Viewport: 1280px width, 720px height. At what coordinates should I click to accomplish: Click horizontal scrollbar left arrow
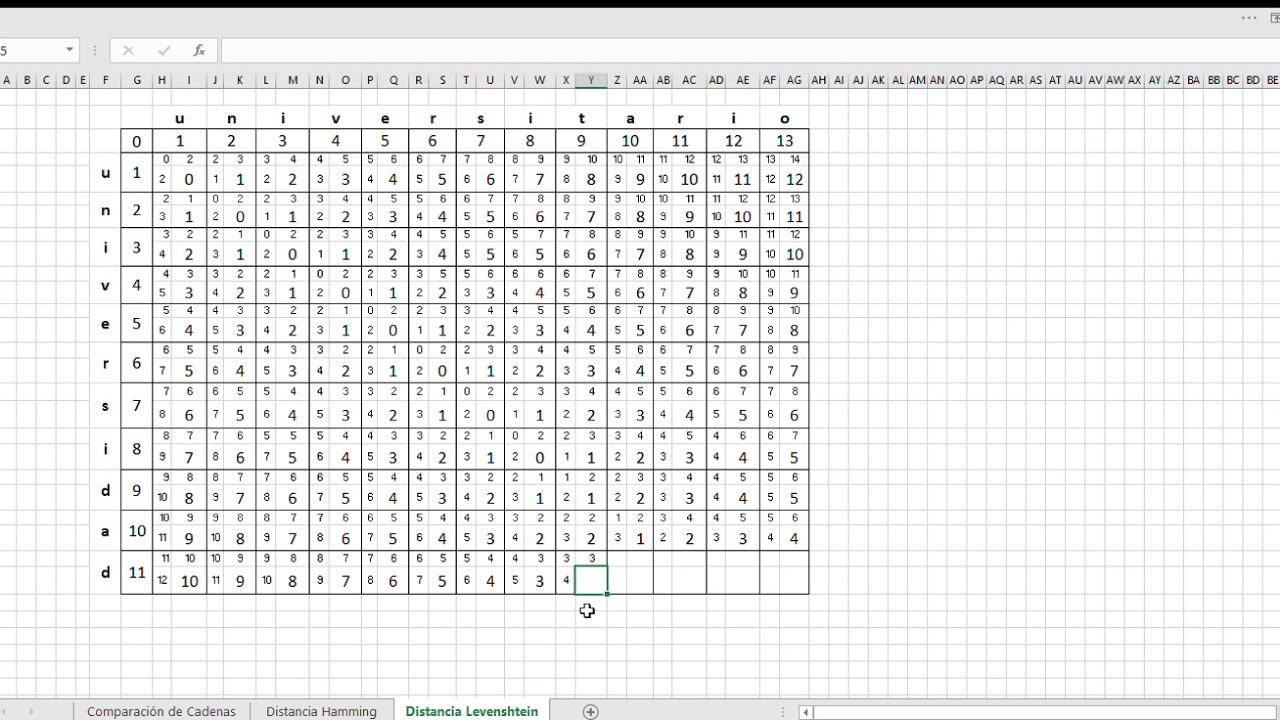point(806,712)
